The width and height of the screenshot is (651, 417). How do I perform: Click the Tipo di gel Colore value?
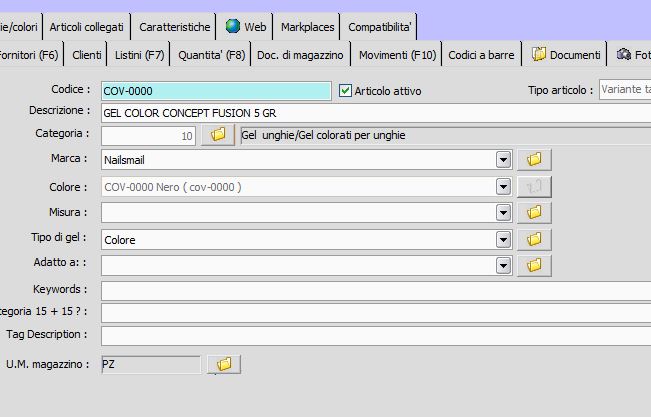point(120,240)
